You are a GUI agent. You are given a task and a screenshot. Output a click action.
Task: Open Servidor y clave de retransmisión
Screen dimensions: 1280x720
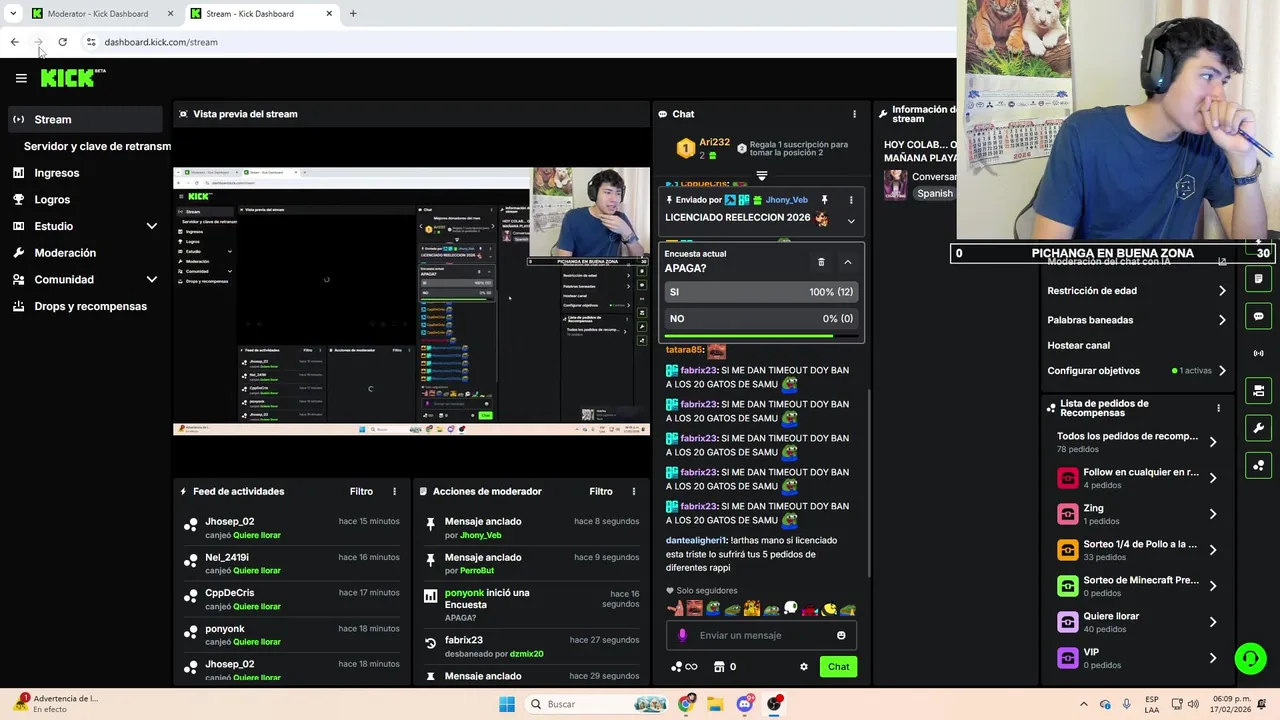tap(96, 146)
